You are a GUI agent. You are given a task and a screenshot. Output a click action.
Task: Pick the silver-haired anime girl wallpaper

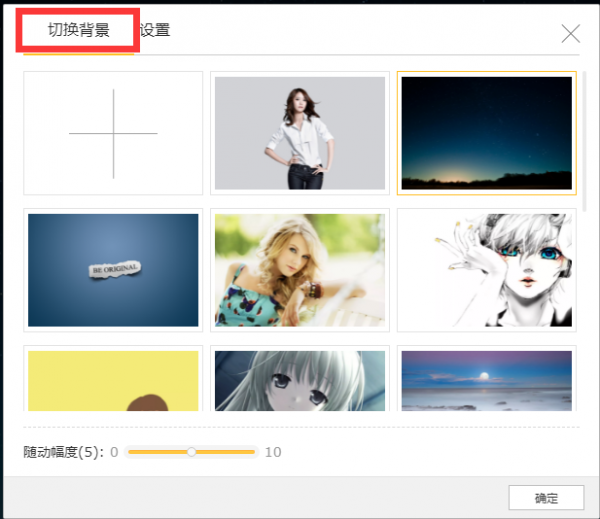click(300, 380)
